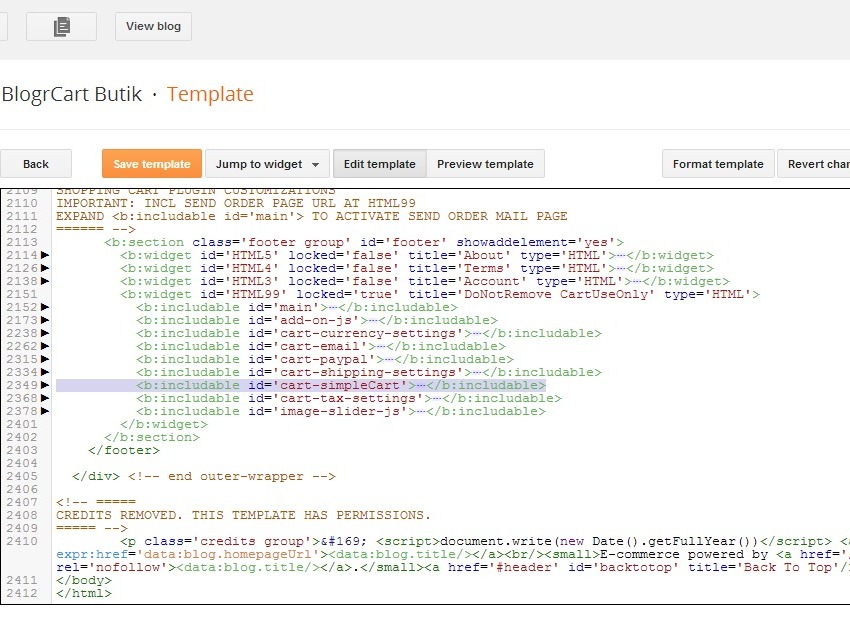This screenshot has height=626, width=850.
Task: Click the folded marker in cart-simpleCart line
Action: point(421,385)
